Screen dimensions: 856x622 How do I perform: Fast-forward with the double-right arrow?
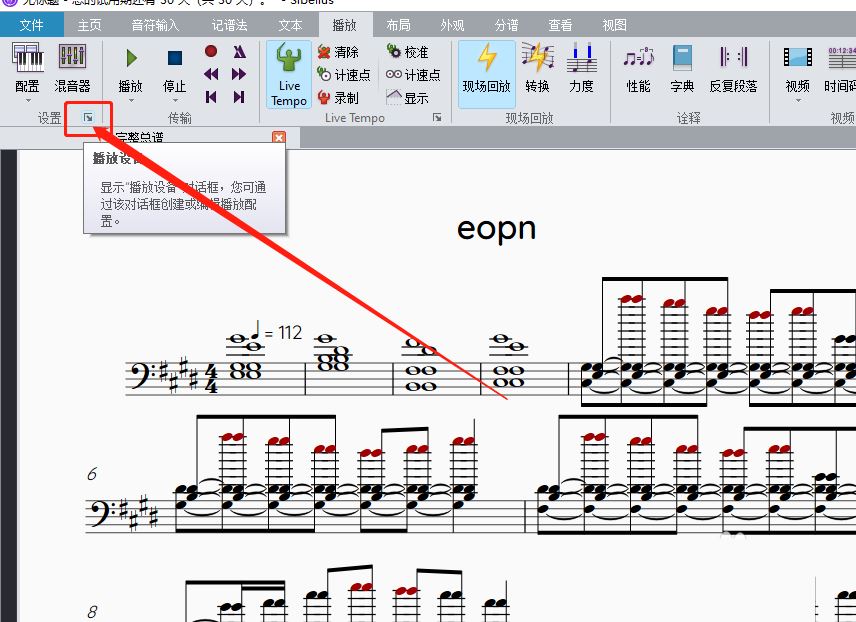coord(239,74)
